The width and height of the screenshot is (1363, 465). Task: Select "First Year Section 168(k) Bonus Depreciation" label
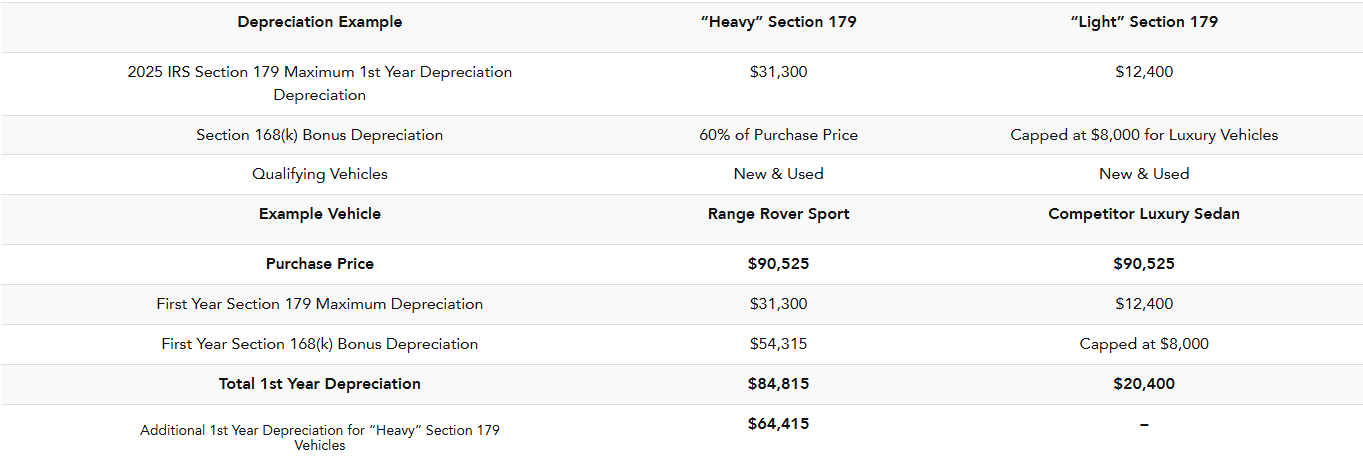319,344
